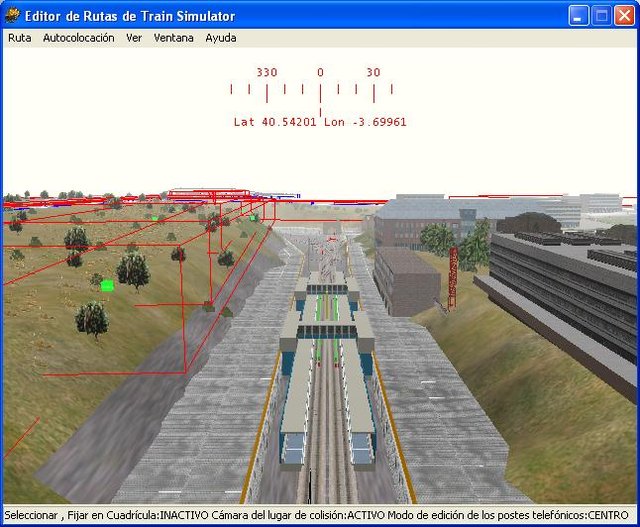Maximize the Editor de Rutas window

602,15
